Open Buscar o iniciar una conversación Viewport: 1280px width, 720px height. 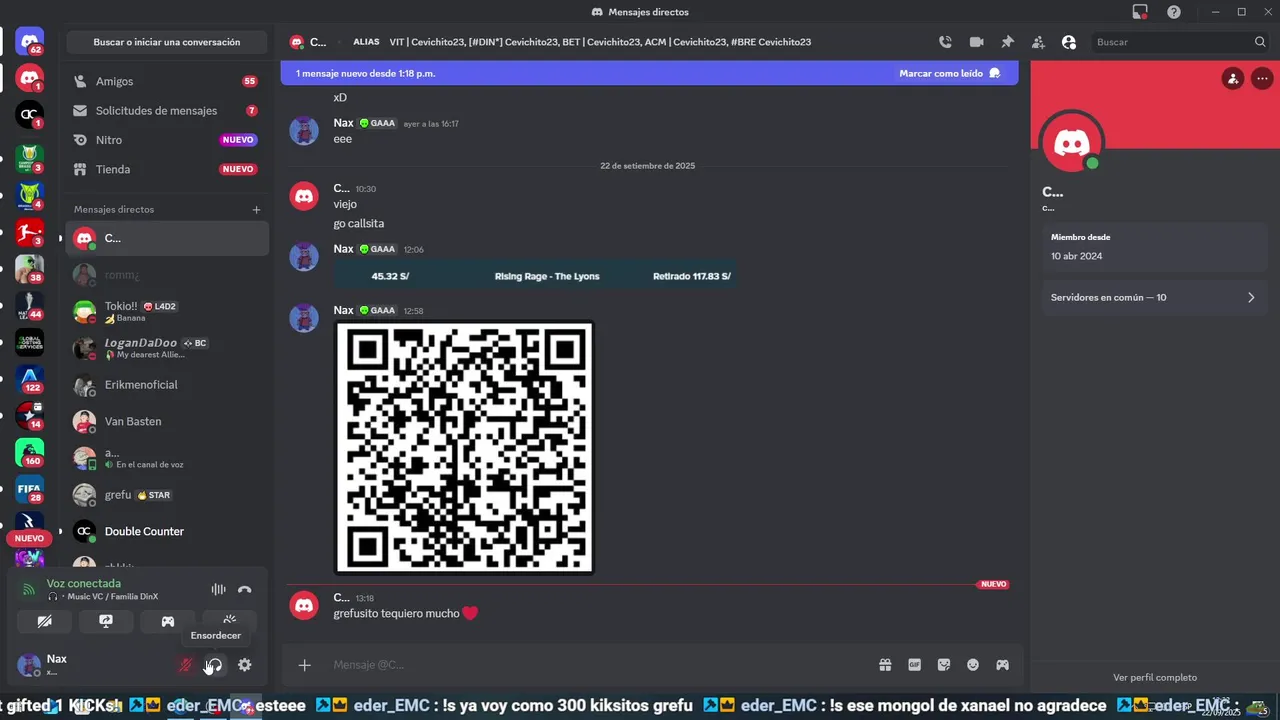point(167,42)
